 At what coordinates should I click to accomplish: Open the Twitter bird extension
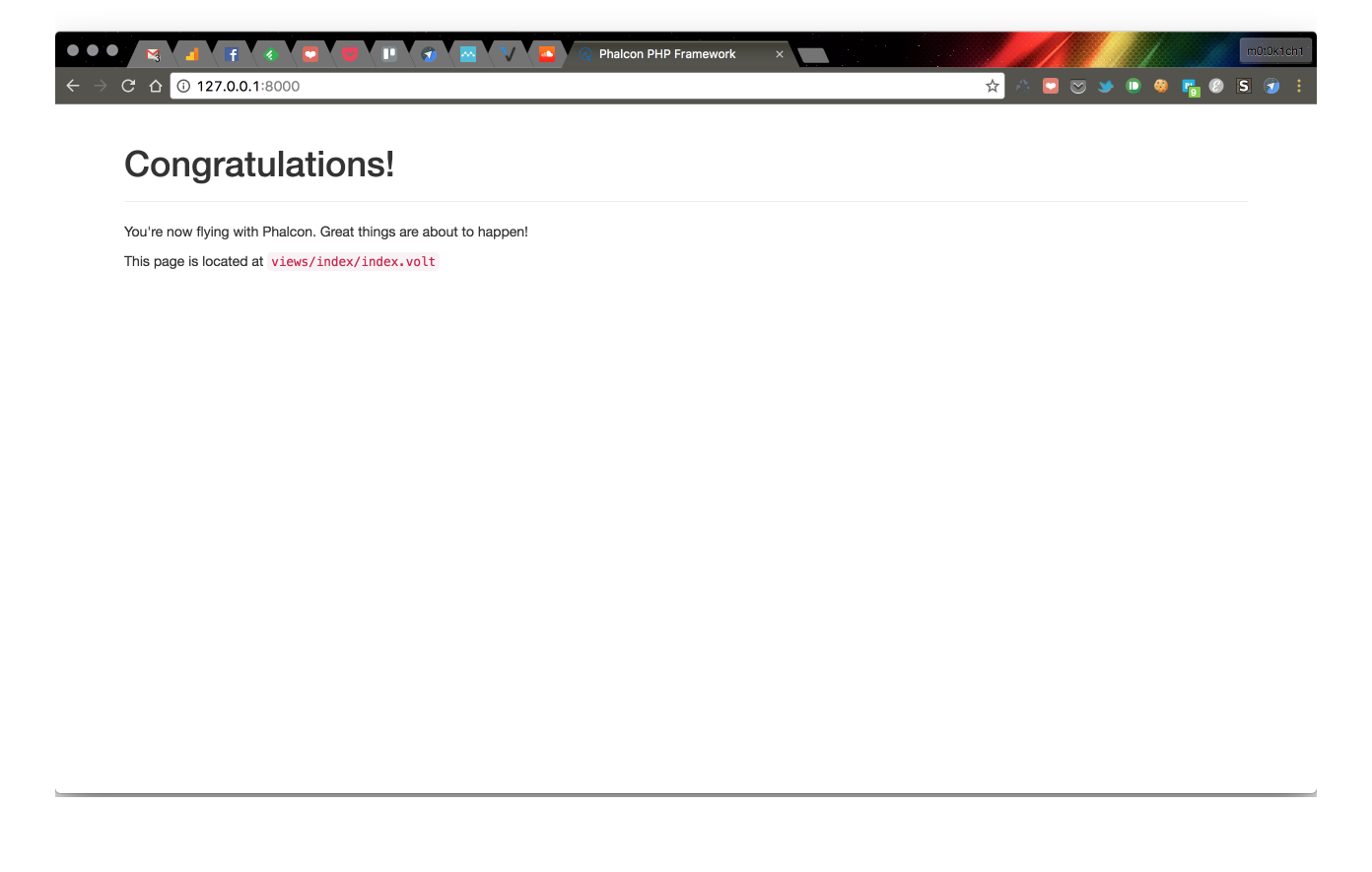point(1106,86)
